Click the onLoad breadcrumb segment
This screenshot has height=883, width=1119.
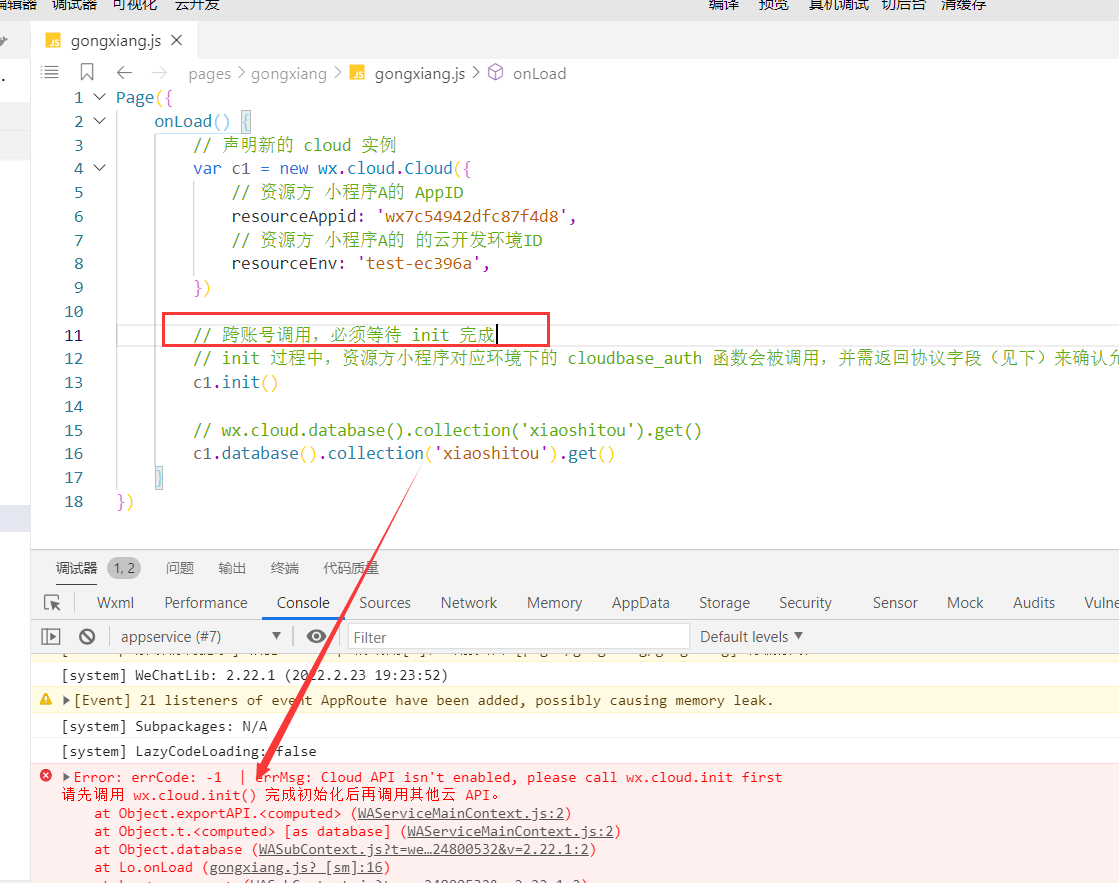tap(540, 74)
